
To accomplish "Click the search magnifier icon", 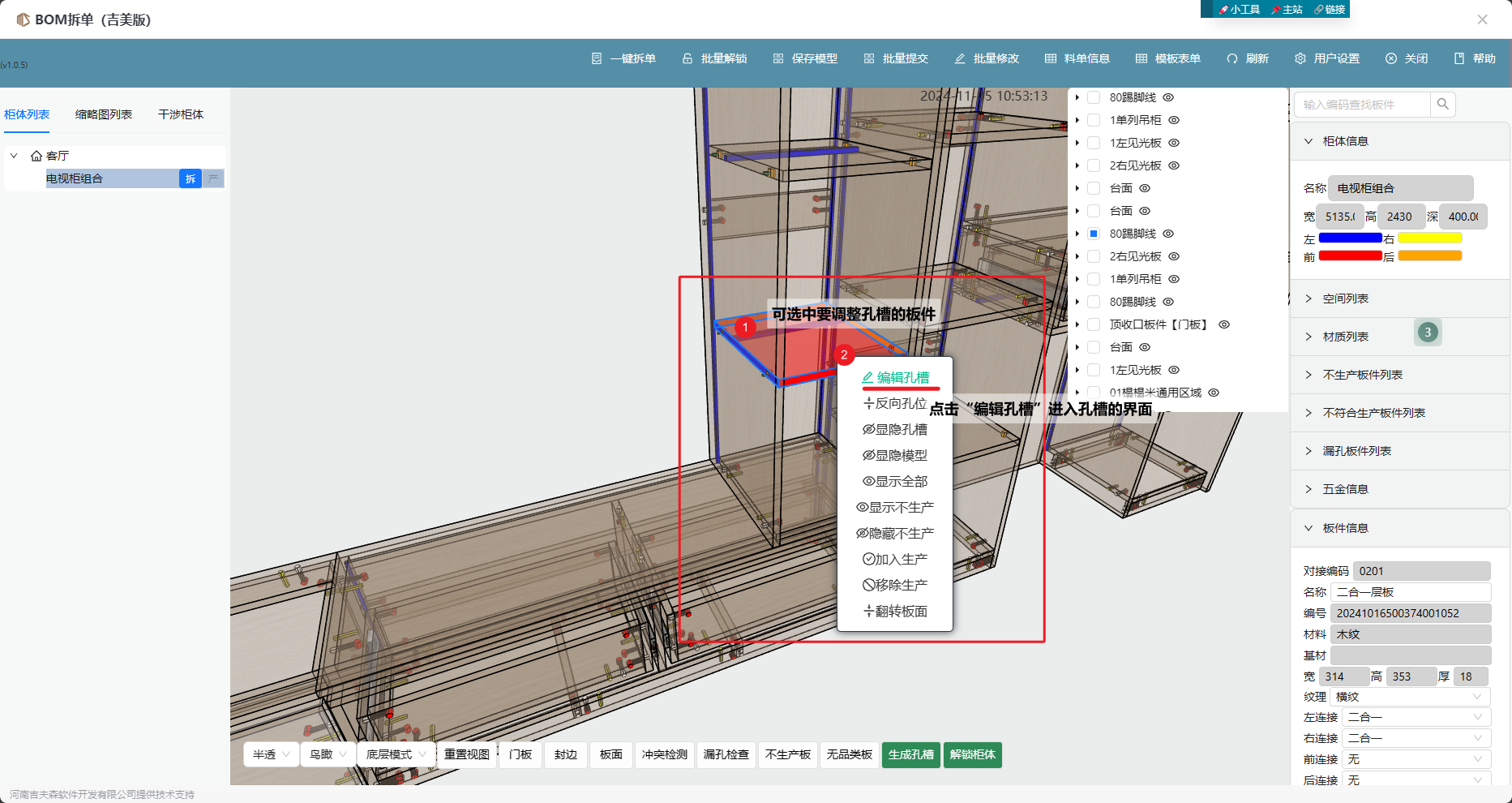I will click(x=1443, y=104).
